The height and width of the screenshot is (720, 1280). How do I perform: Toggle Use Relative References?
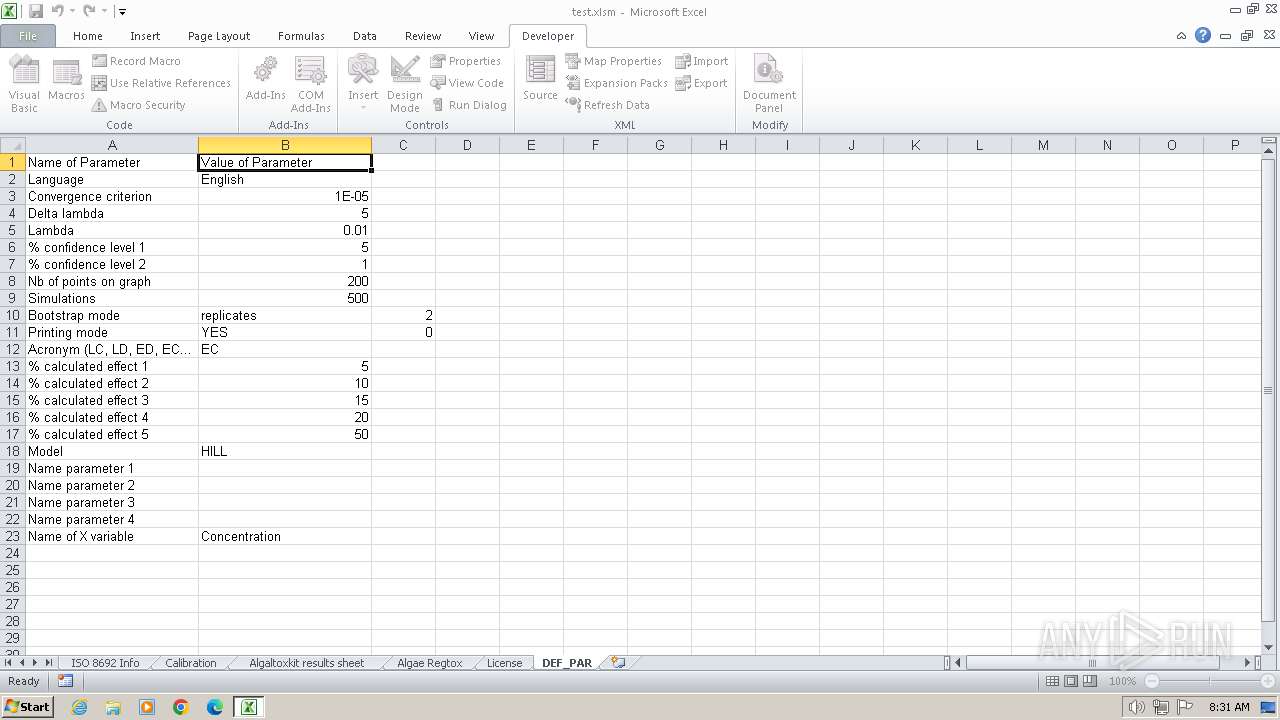coord(161,83)
